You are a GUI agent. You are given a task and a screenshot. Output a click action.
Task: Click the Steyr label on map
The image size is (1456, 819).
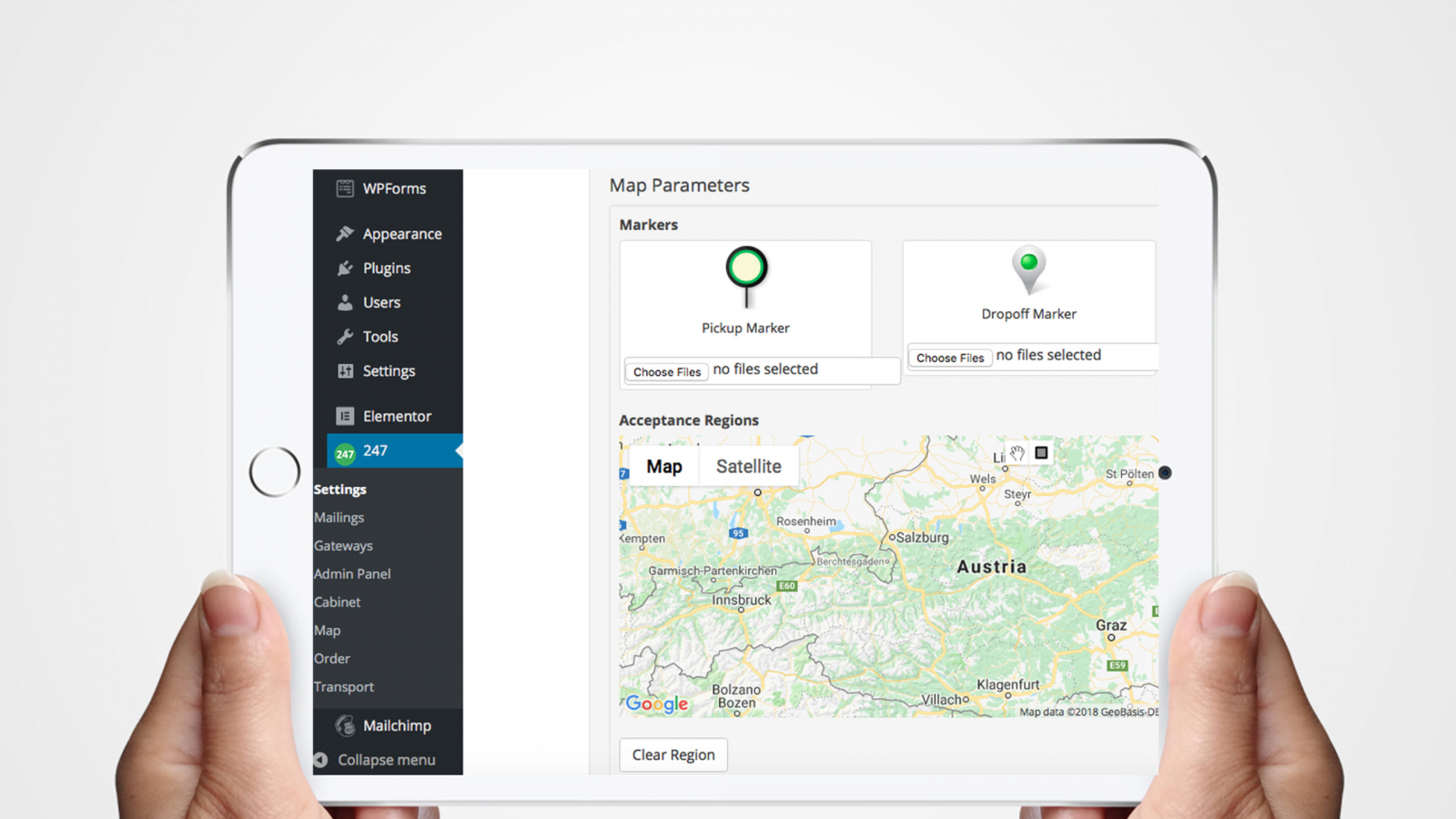coord(1017,494)
